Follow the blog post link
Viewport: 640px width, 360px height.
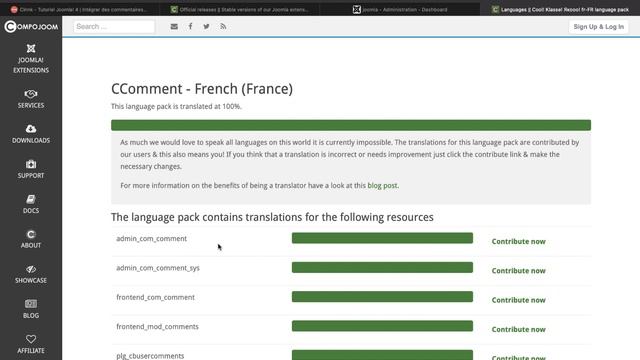point(382,185)
